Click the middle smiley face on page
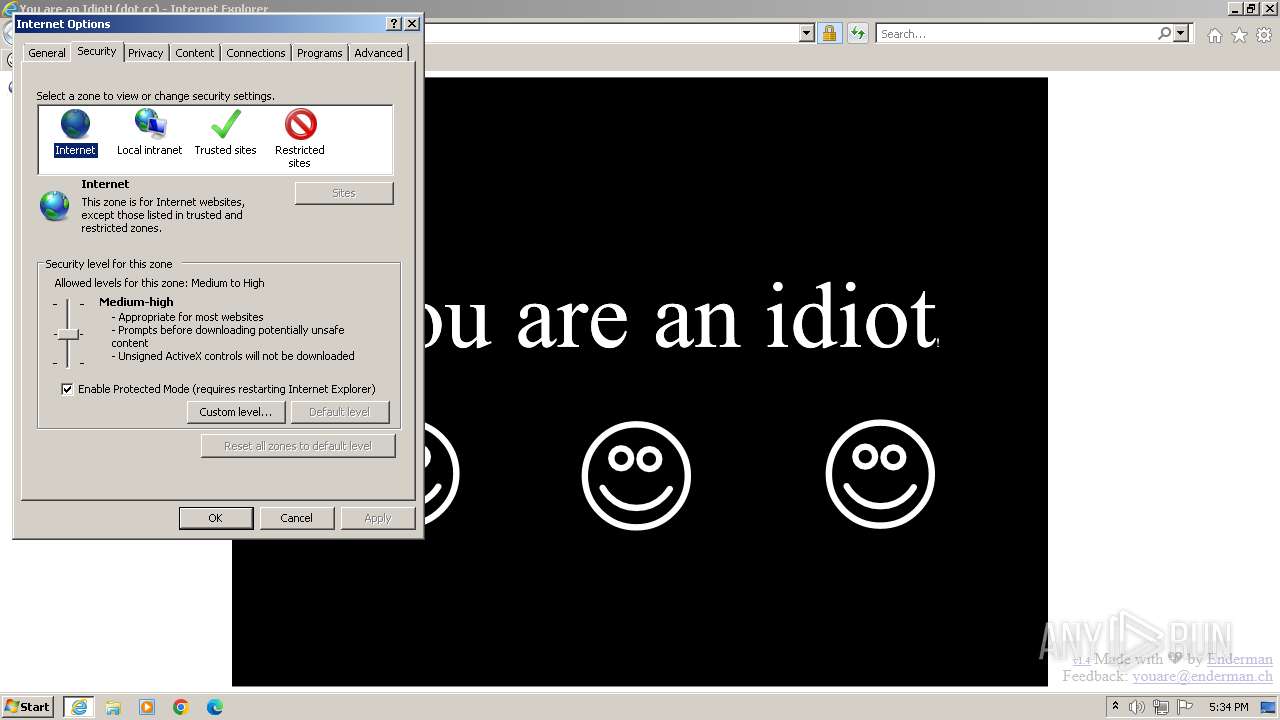The height and width of the screenshot is (720, 1280). (636, 474)
